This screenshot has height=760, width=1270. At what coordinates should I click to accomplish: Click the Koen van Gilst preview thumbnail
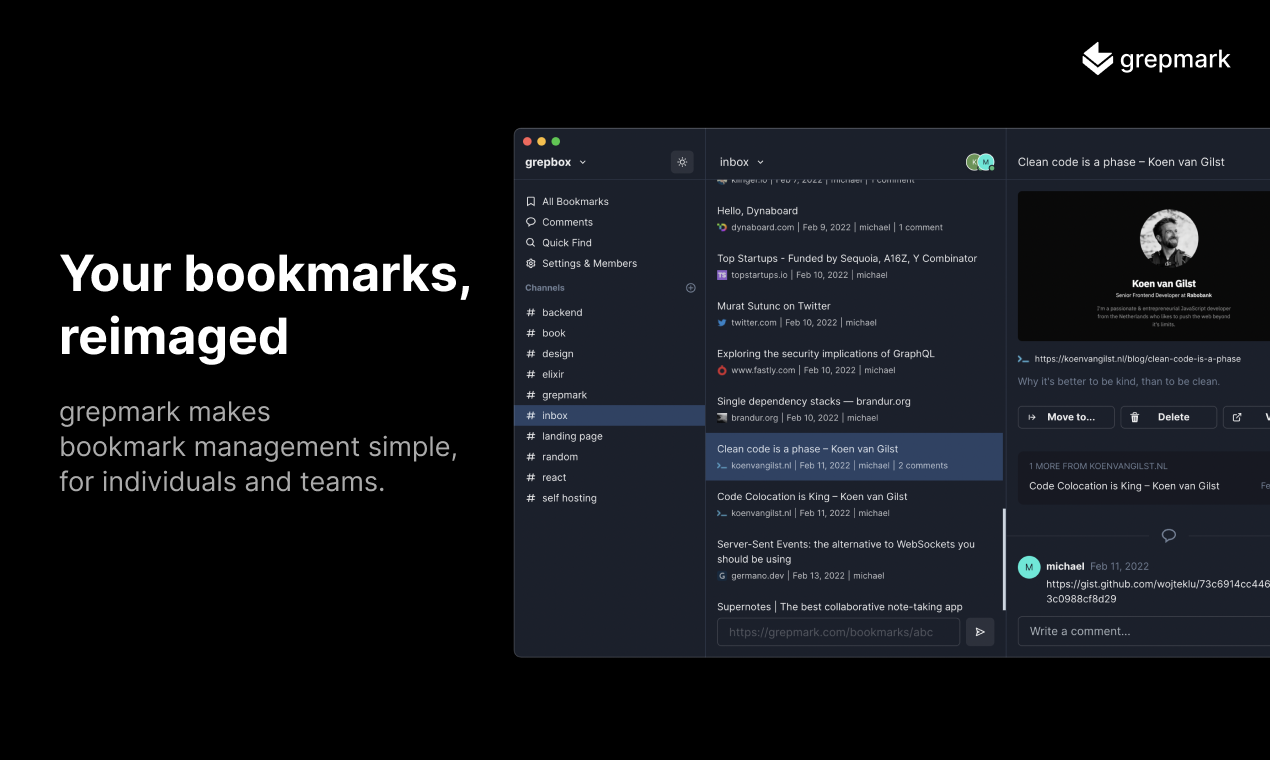point(1144,266)
